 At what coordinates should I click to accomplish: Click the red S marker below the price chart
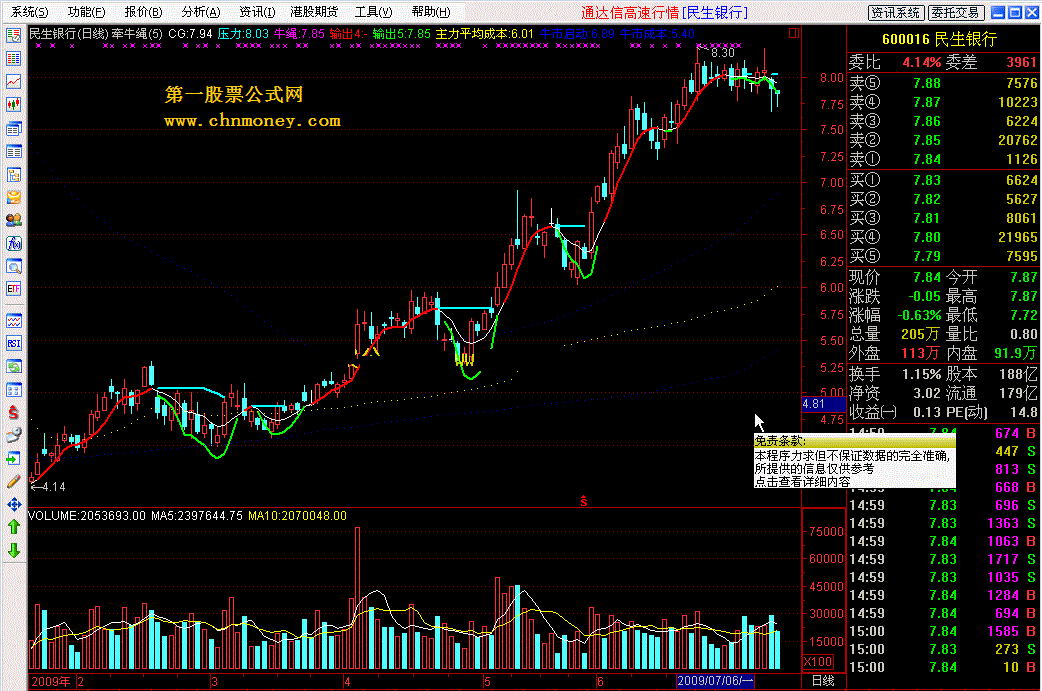(583, 501)
